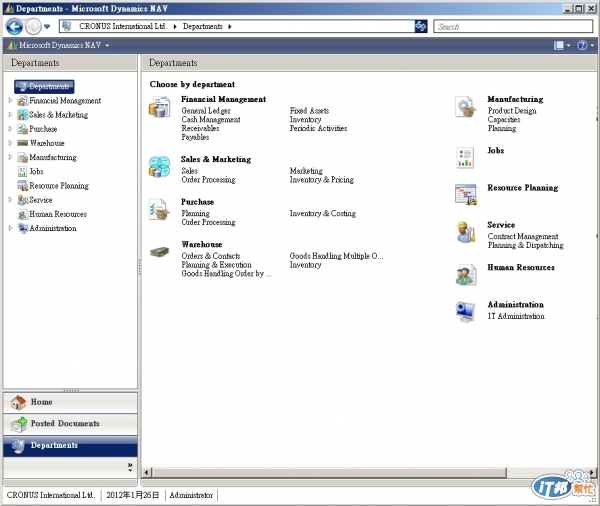Image resolution: width=600 pixels, height=506 pixels.
Task: Open Marketing link under Sales & Marketing
Action: coord(306,171)
